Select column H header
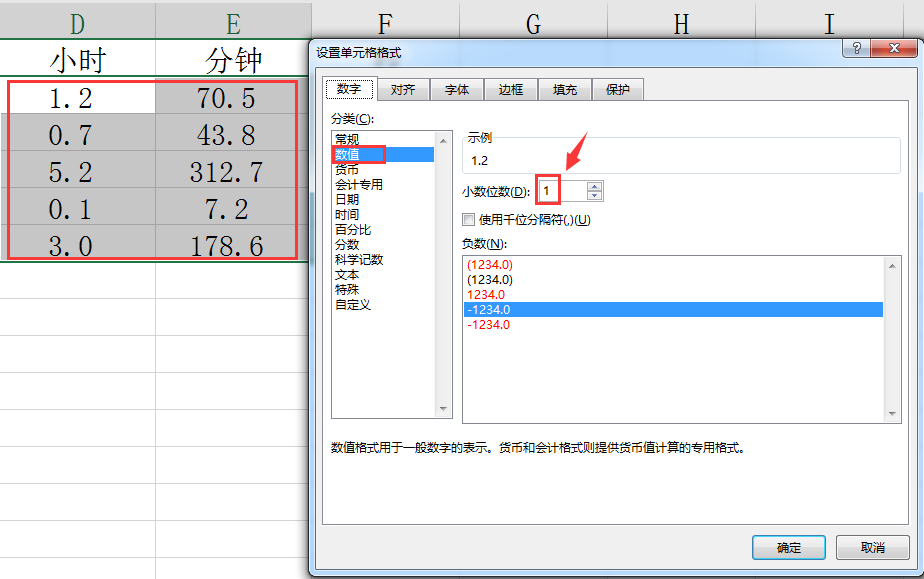Viewport: 924px width, 579px height. tap(681, 22)
